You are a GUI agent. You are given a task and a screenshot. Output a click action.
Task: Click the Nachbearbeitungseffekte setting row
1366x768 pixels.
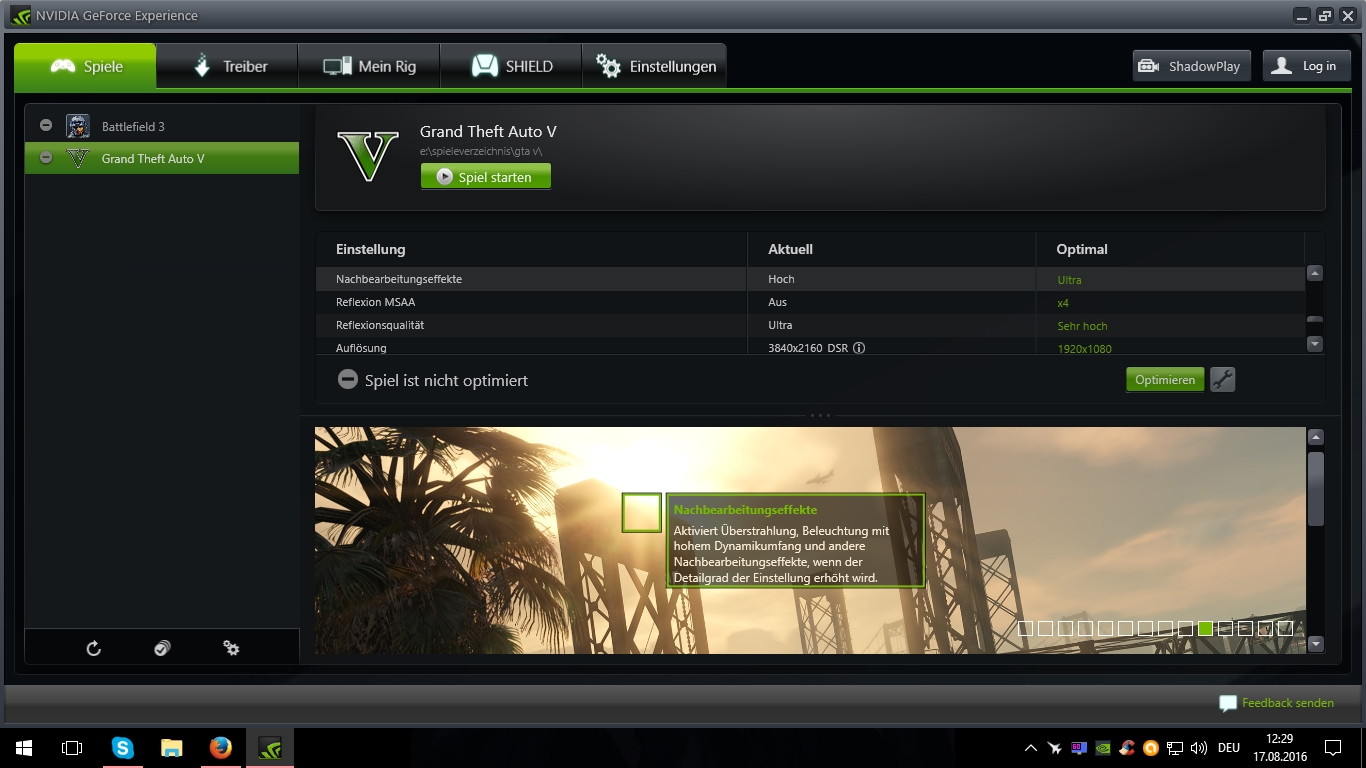pos(810,279)
